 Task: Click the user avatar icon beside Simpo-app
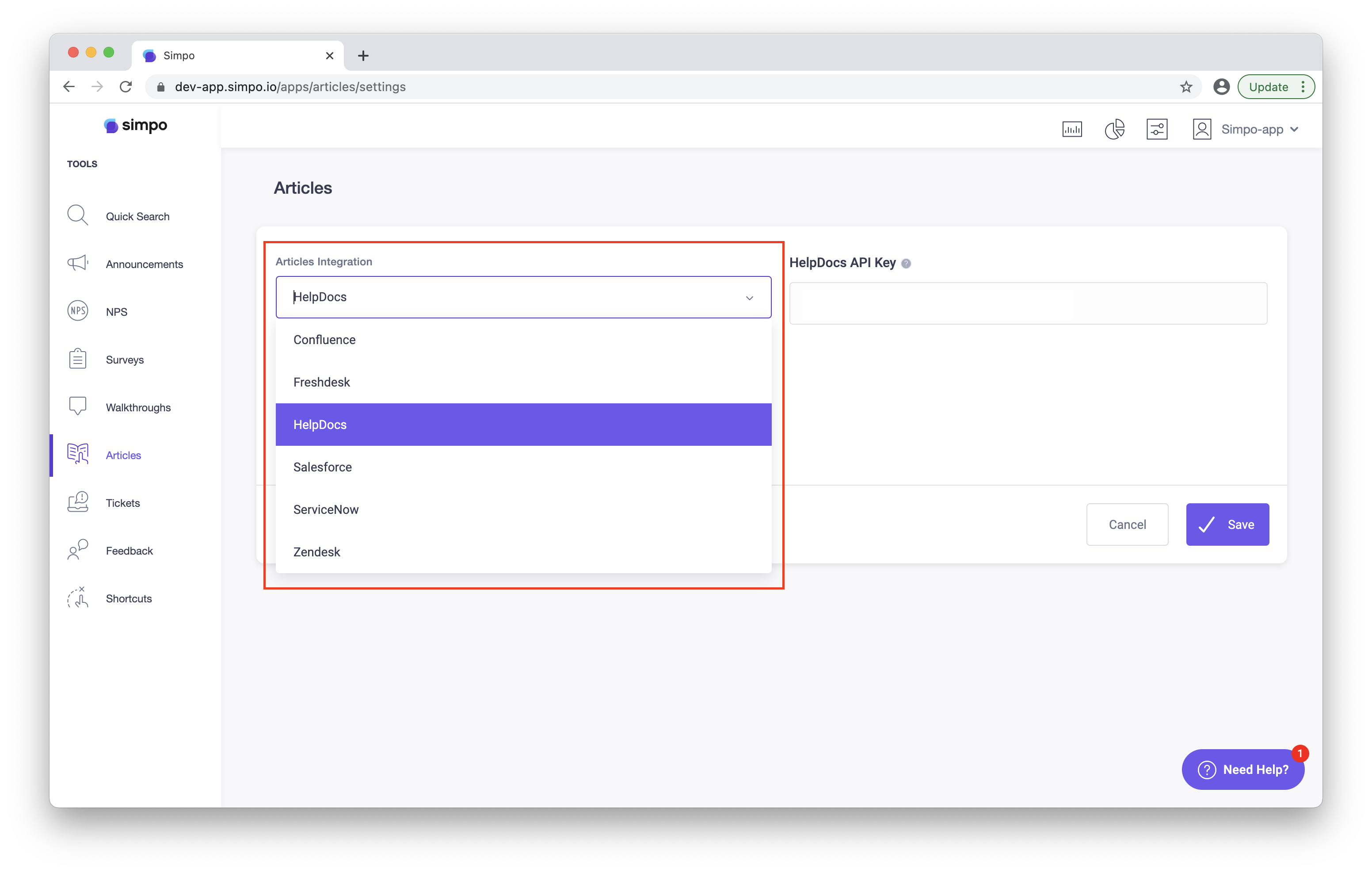[x=1202, y=130]
